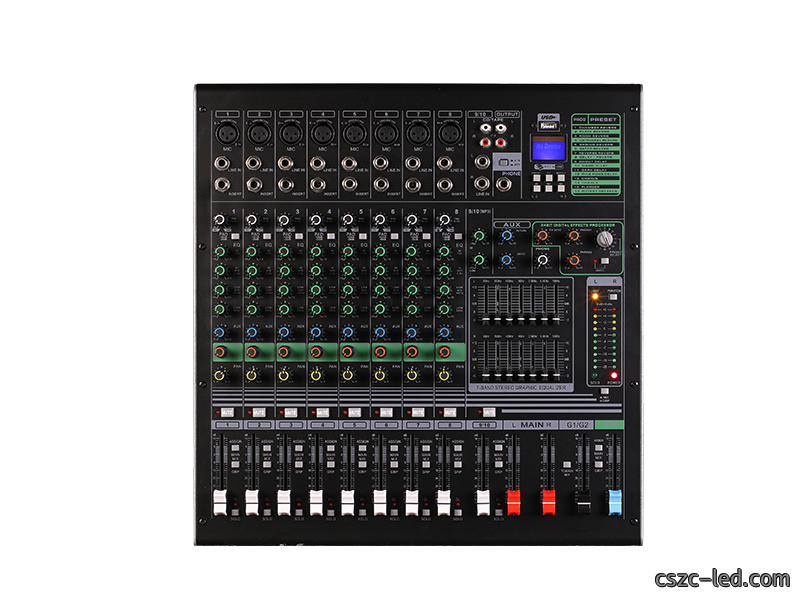This screenshot has height=600, width=800.
Task: Toggle channel 4 GRP assign button
Action: pos(331,464)
